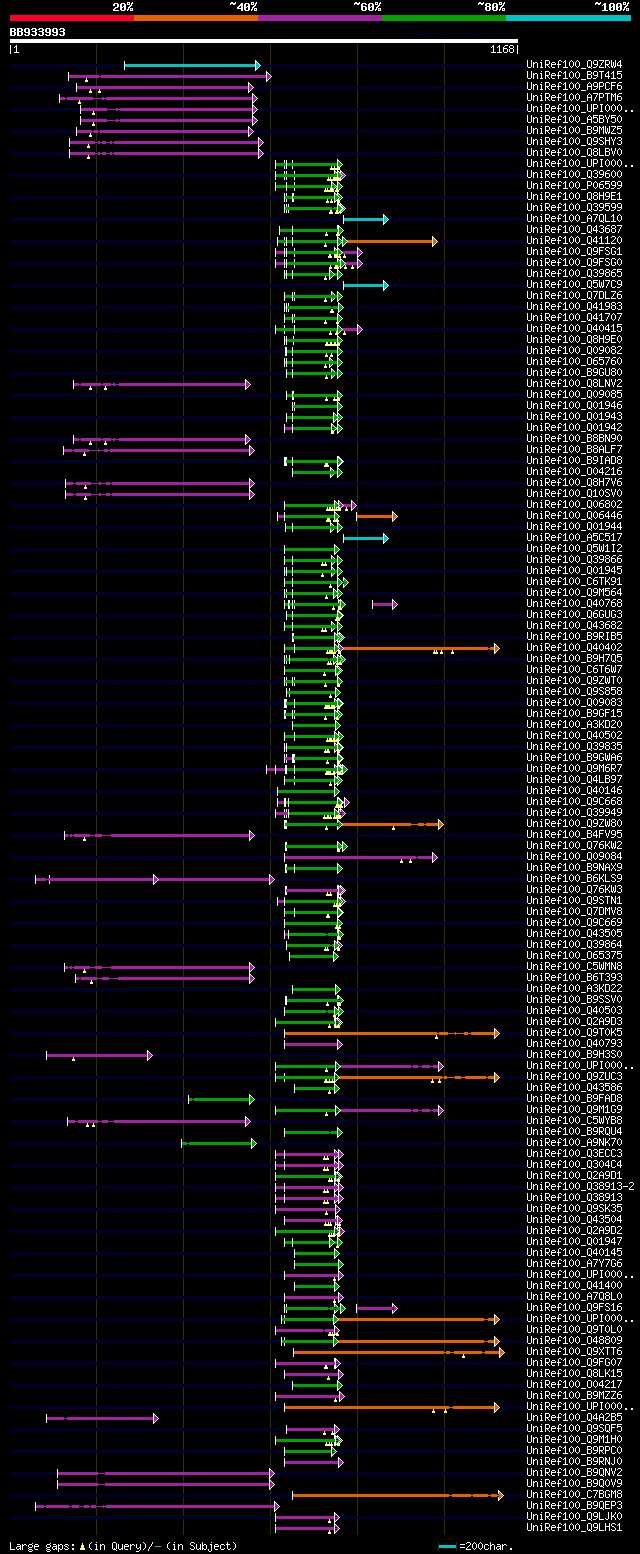Select label UniRef100_B4FV95
The width and height of the screenshot is (640, 1554).
[574, 834]
